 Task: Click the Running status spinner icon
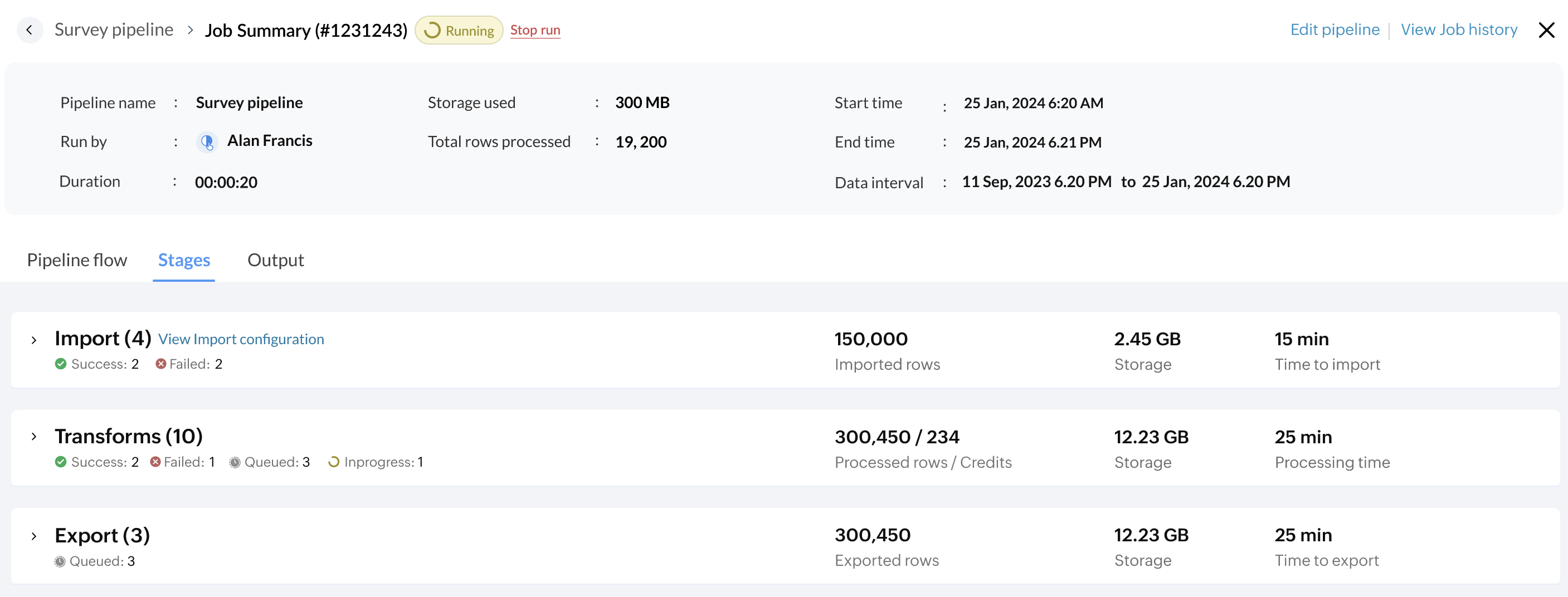(x=432, y=31)
